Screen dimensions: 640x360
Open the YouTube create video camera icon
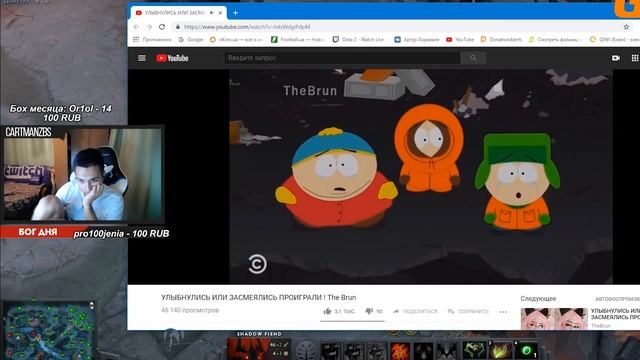click(x=616, y=58)
